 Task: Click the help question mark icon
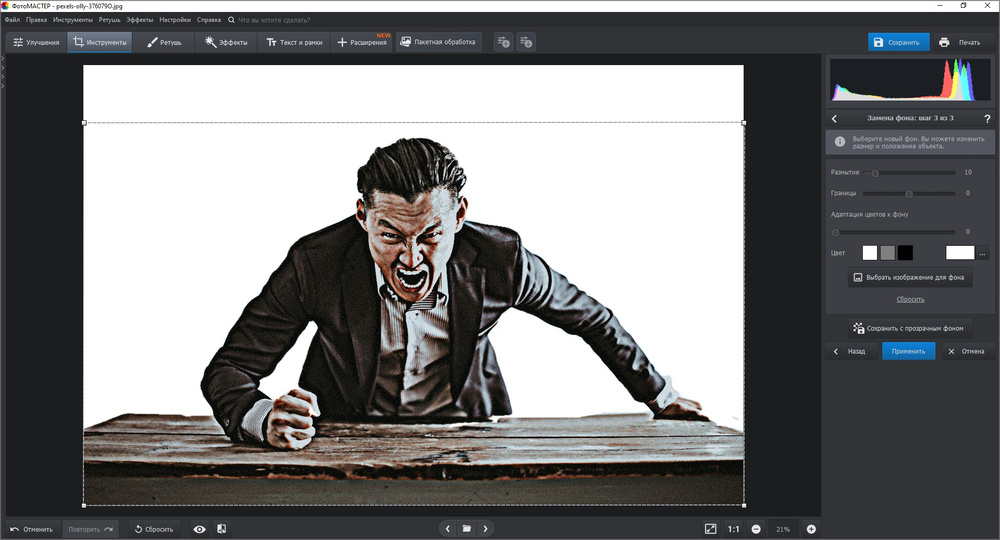coord(987,119)
